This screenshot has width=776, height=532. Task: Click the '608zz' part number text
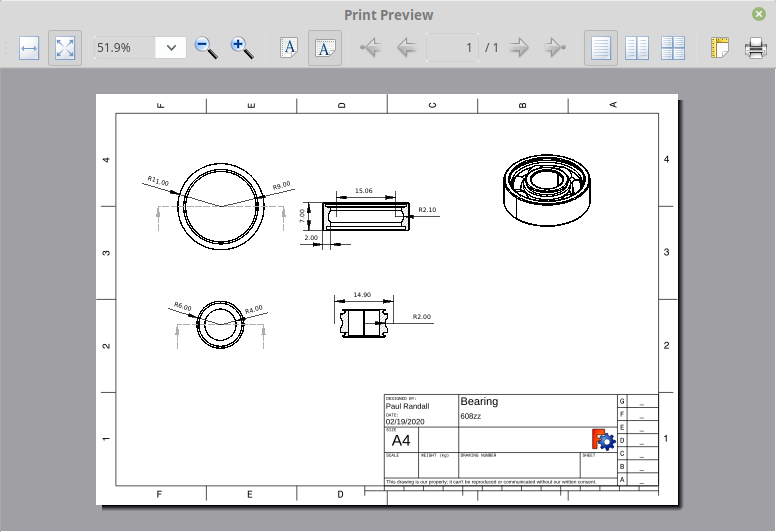[471, 416]
